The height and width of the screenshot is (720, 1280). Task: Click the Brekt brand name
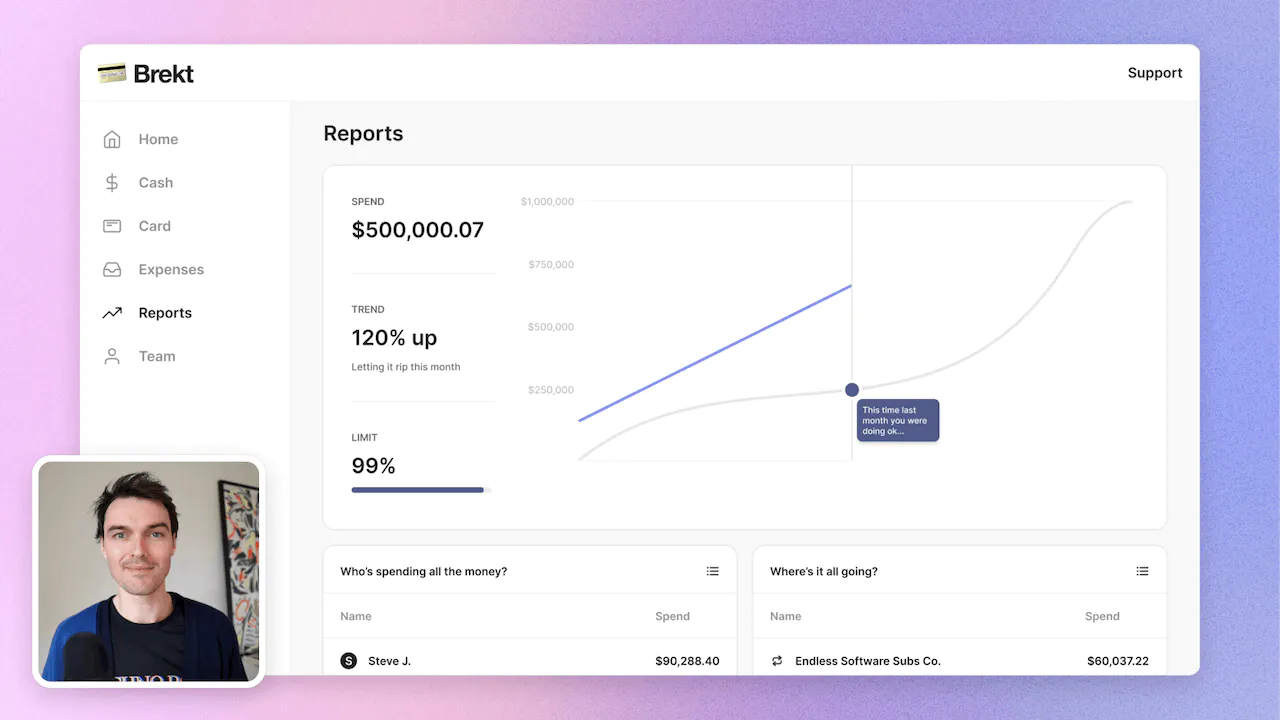pos(164,74)
